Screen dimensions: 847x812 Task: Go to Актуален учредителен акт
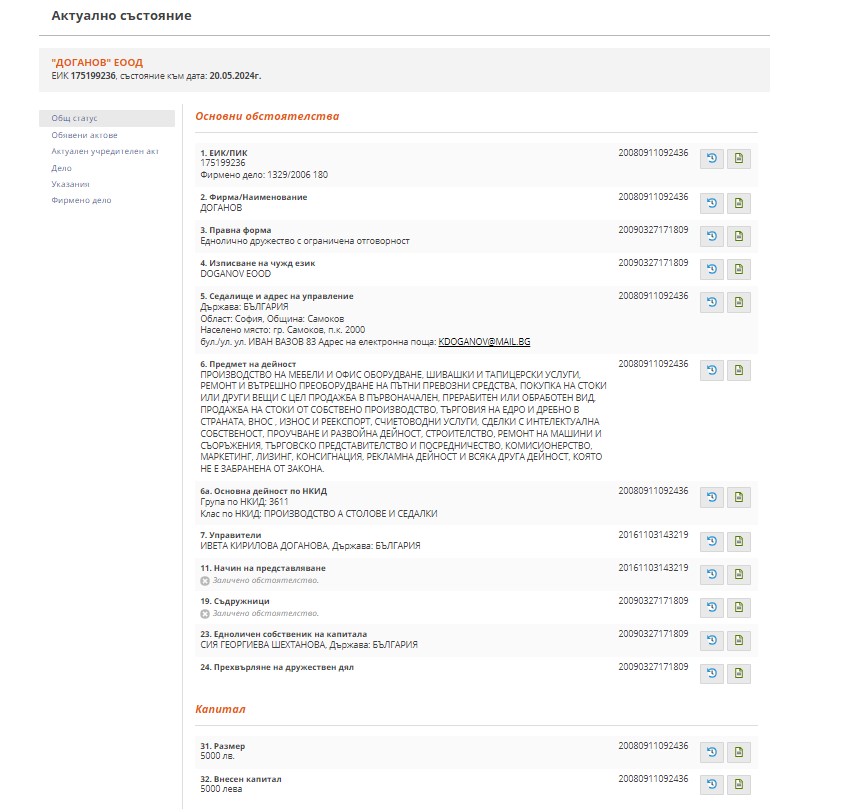[105, 152]
